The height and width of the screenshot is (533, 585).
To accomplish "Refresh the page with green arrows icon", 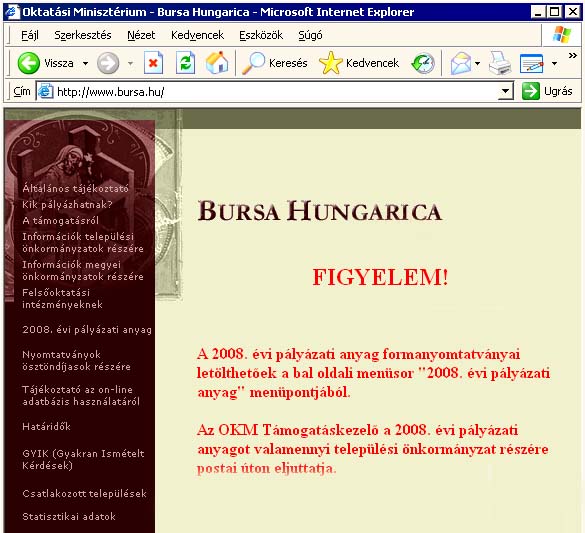I will [x=185, y=62].
